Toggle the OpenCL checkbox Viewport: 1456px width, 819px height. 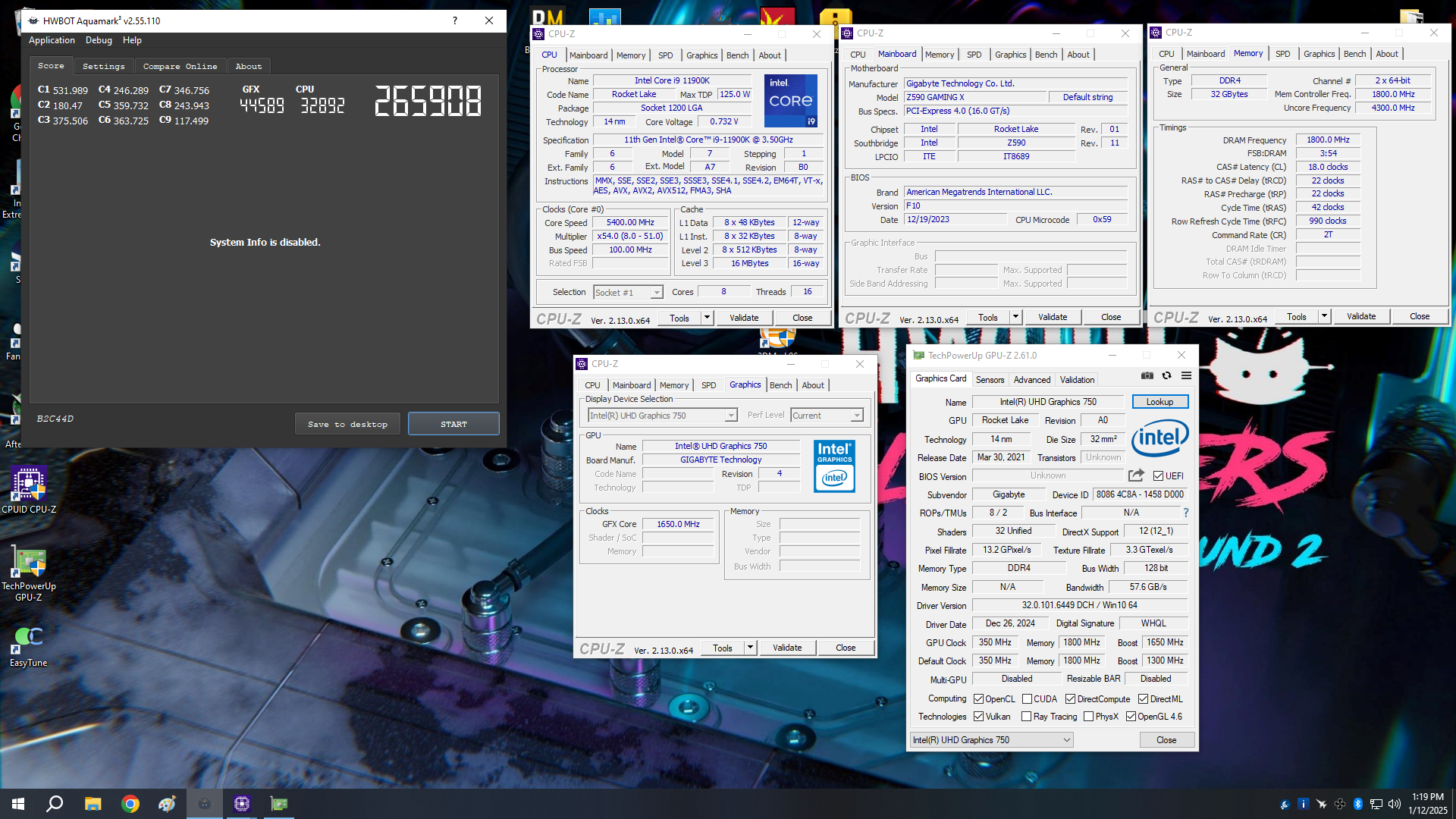[978, 699]
